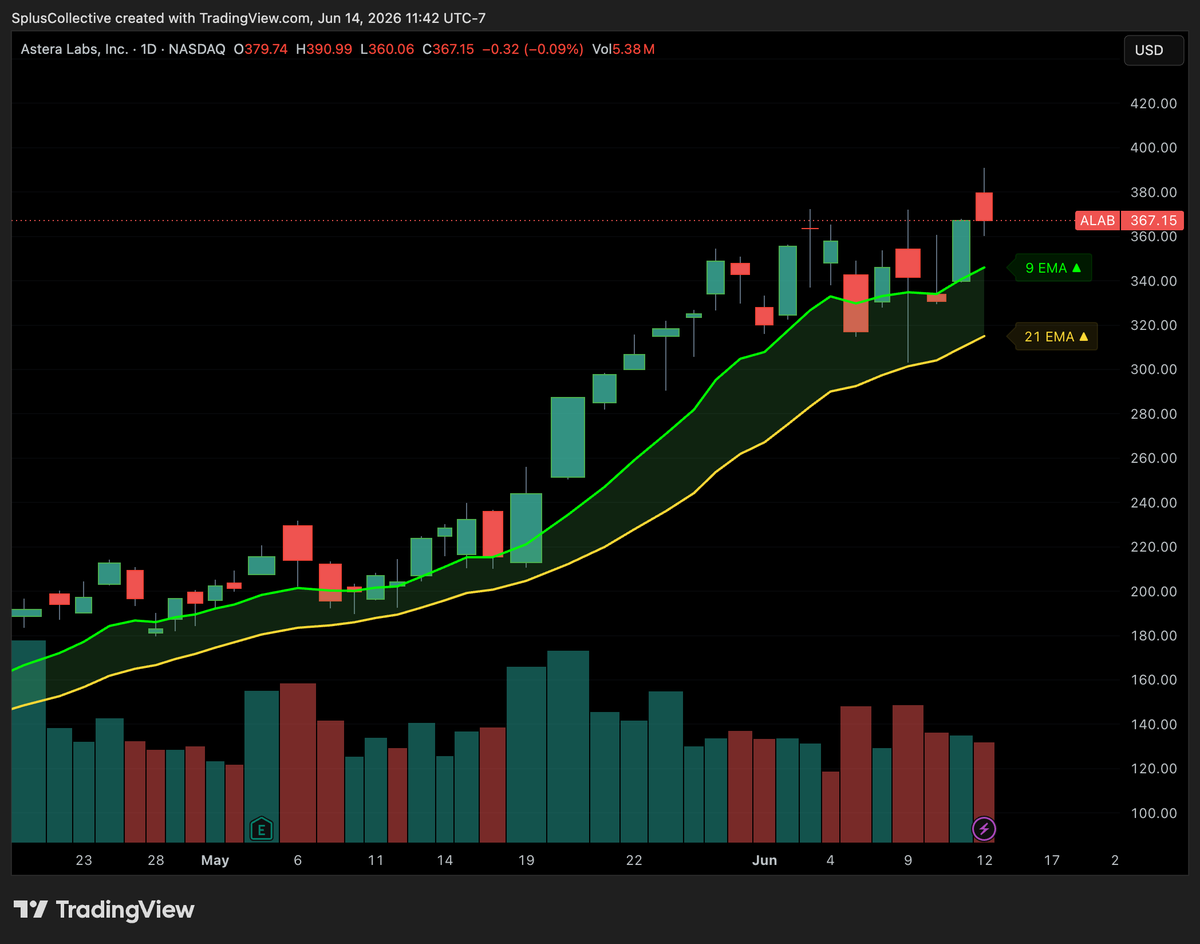Click the change value −0.32 (−0.09%)
The width and height of the screenshot is (1200, 944).
pyautogui.click(x=535, y=49)
